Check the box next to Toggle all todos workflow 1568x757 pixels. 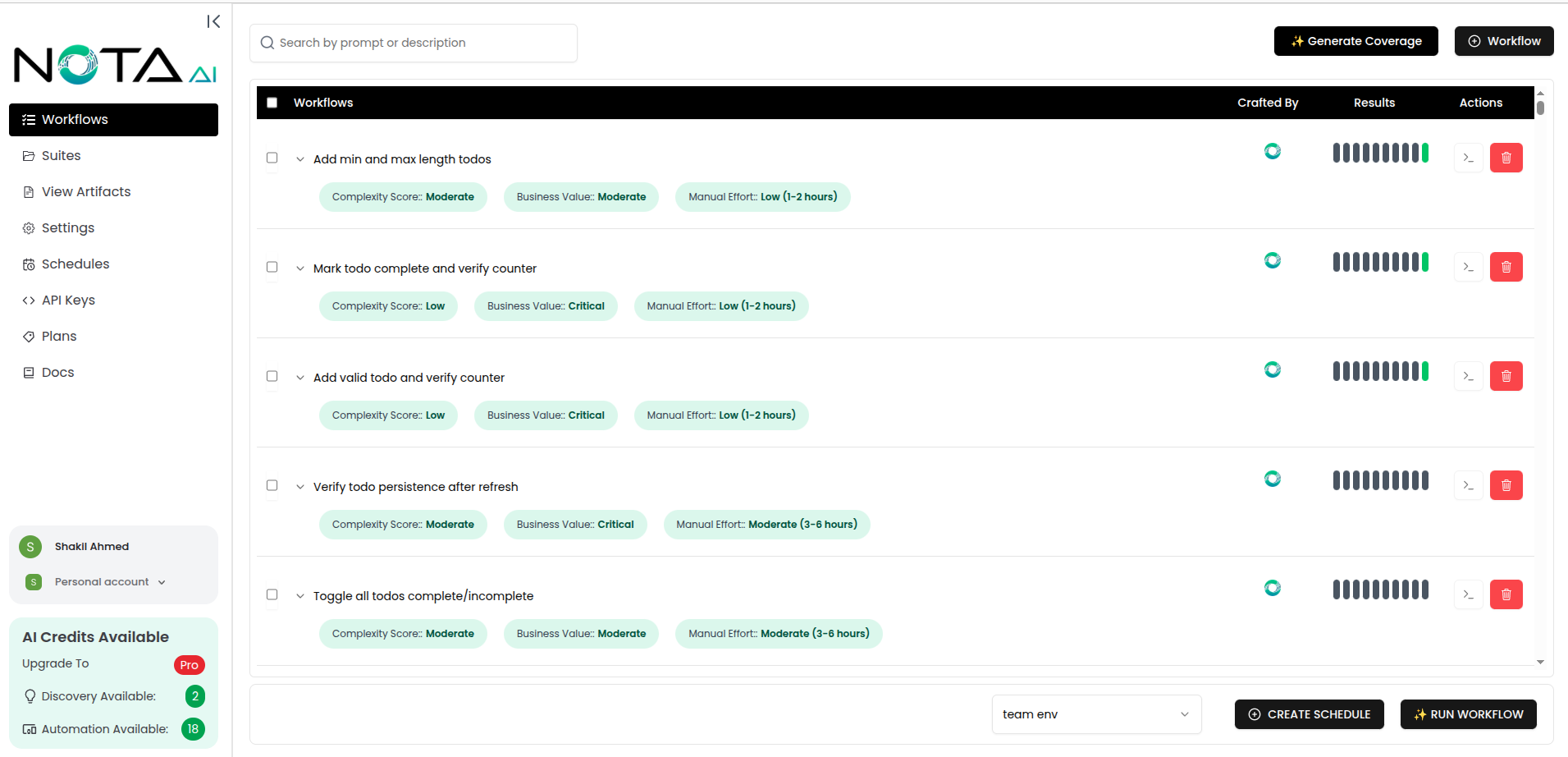coord(272,594)
